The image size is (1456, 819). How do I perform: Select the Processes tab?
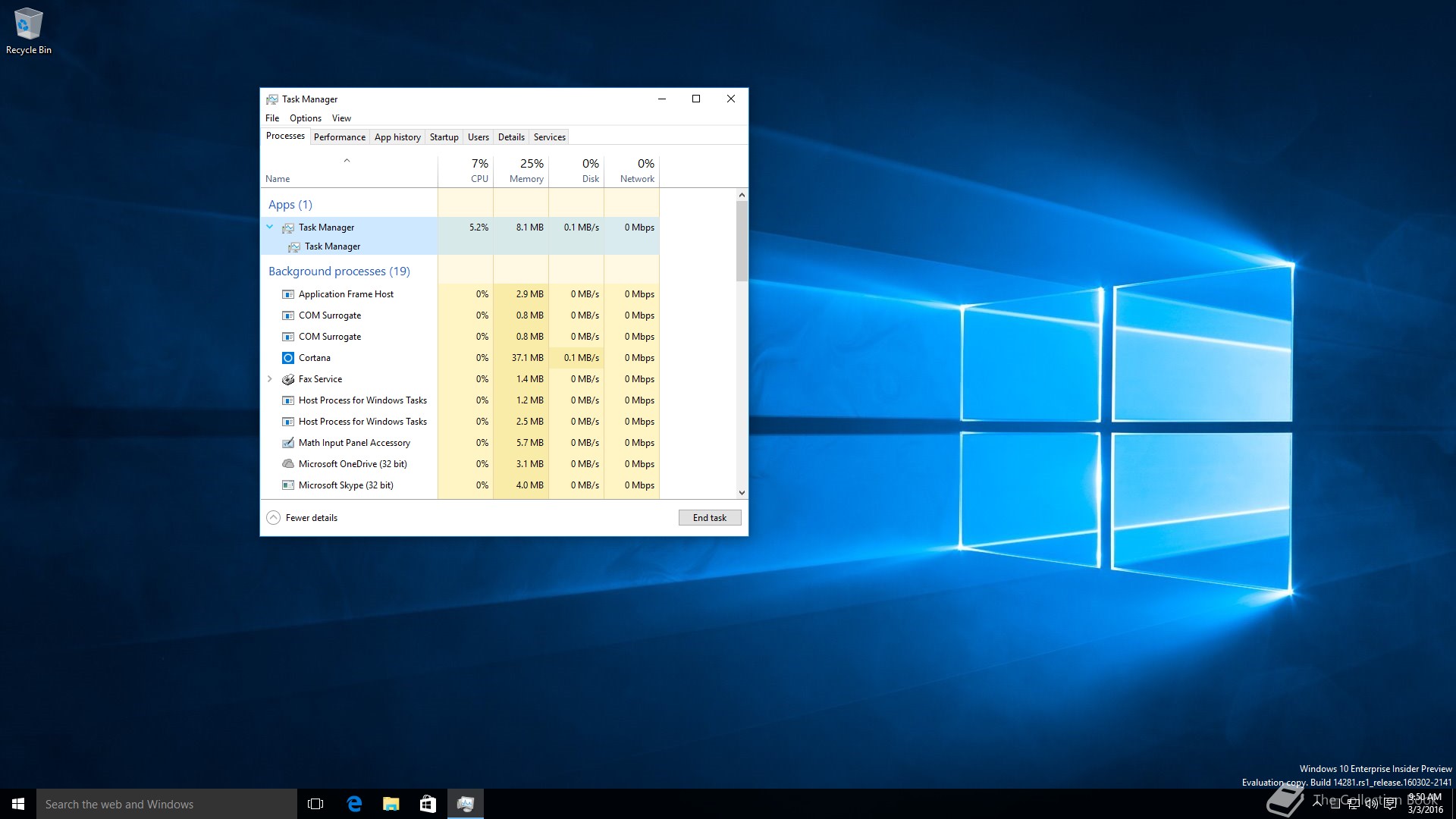[x=286, y=136]
